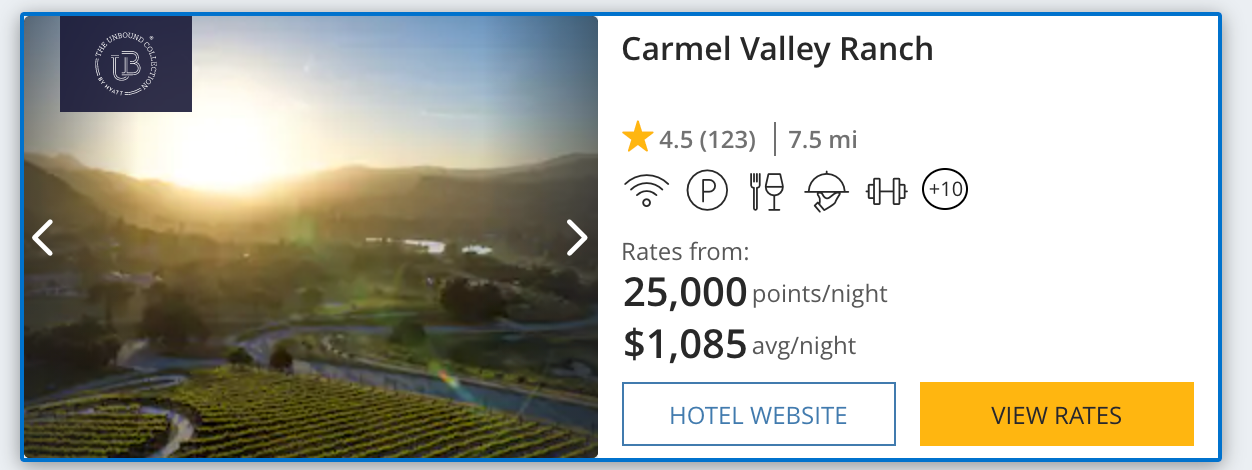Select the $1,085 avg/night rate

(739, 344)
